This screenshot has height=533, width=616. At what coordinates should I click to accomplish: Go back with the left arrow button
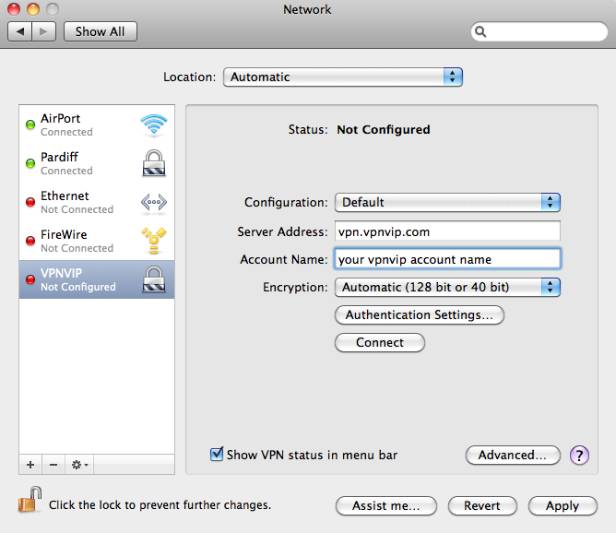point(20,31)
